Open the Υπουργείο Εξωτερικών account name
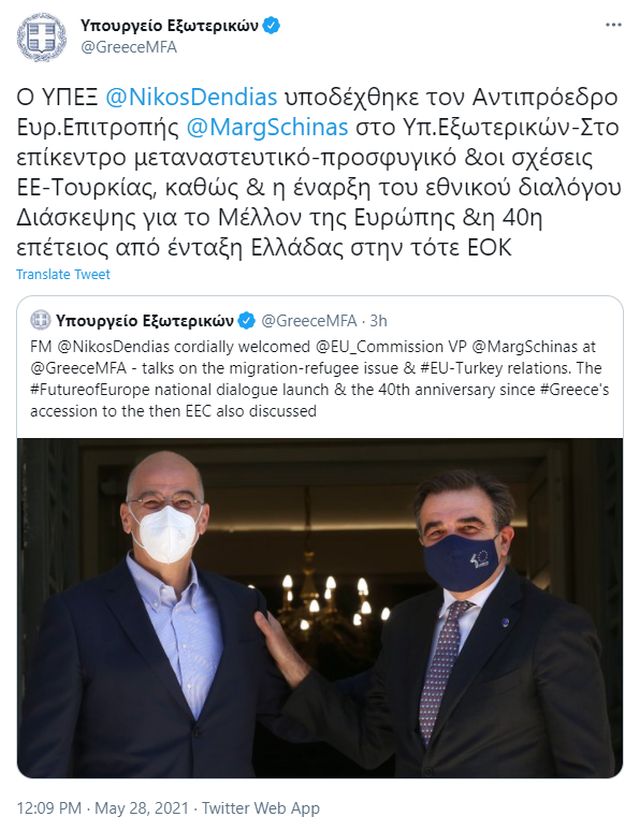 (x=169, y=25)
